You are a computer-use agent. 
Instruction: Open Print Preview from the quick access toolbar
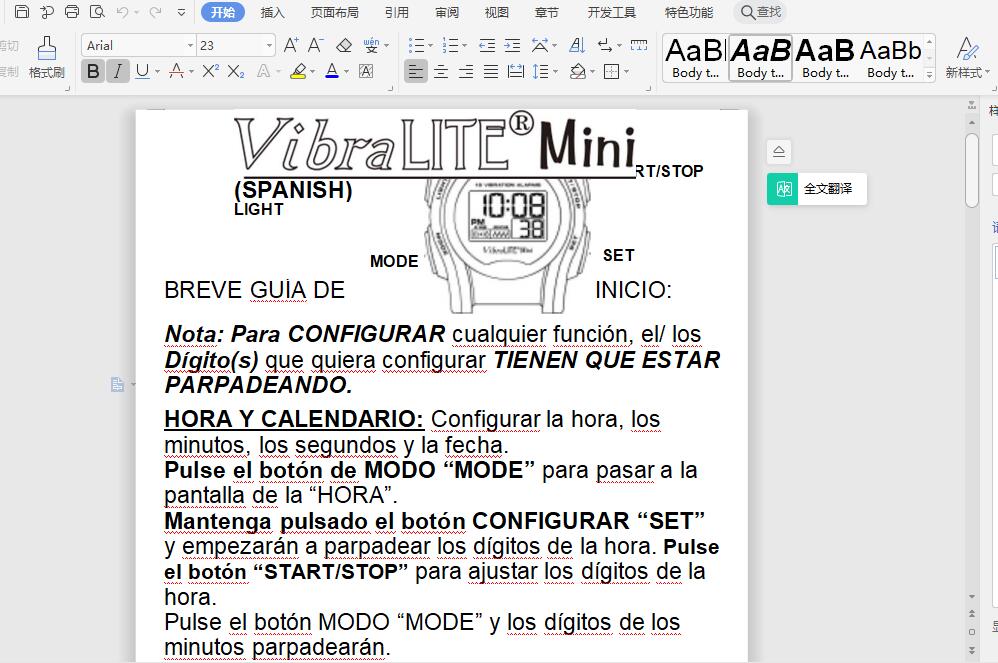(97, 11)
